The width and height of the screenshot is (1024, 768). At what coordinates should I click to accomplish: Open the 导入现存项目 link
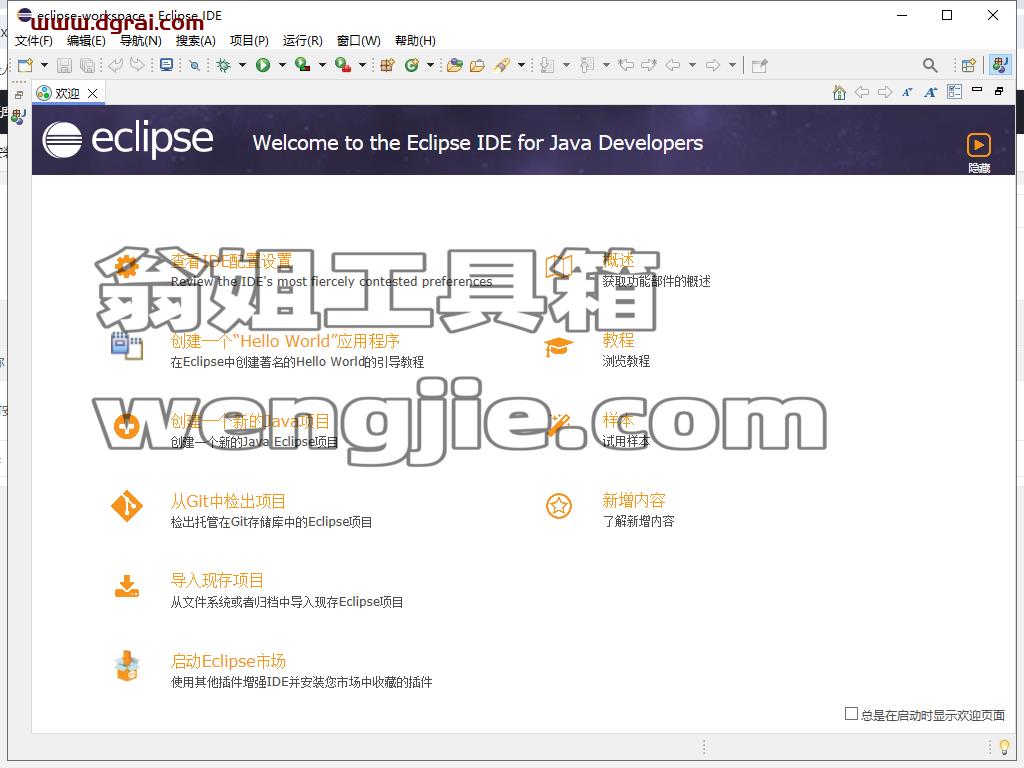click(217, 581)
